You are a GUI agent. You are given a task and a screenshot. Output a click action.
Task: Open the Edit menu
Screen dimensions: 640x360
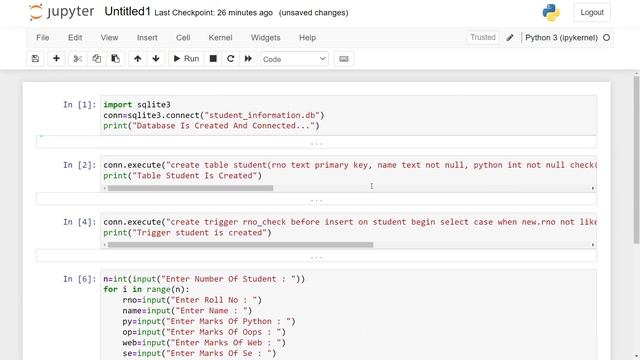75,38
